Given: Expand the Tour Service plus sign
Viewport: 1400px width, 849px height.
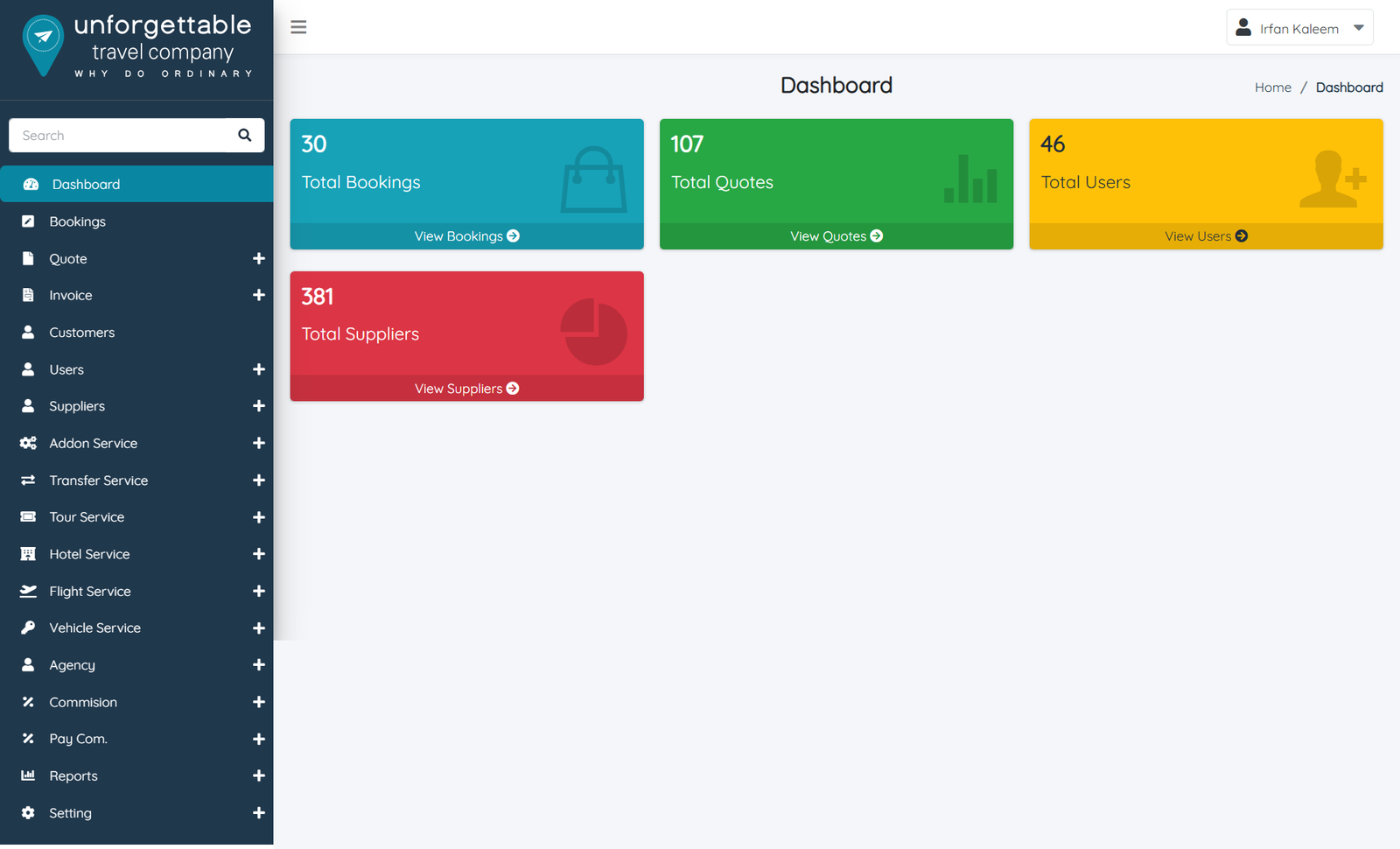Looking at the screenshot, I should click(x=259, y=517).
